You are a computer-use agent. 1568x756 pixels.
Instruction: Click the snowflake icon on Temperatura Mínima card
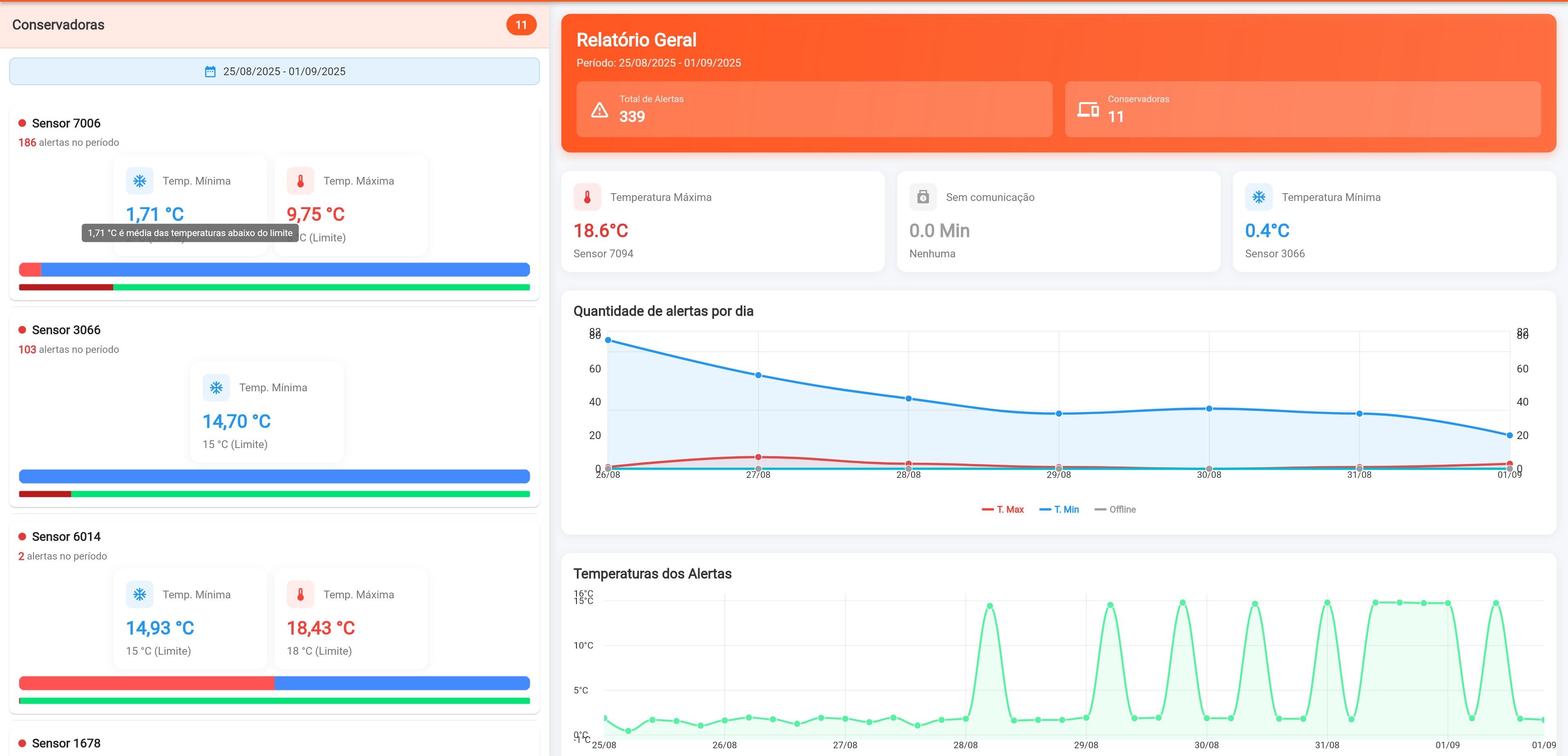coord(1260,196)
